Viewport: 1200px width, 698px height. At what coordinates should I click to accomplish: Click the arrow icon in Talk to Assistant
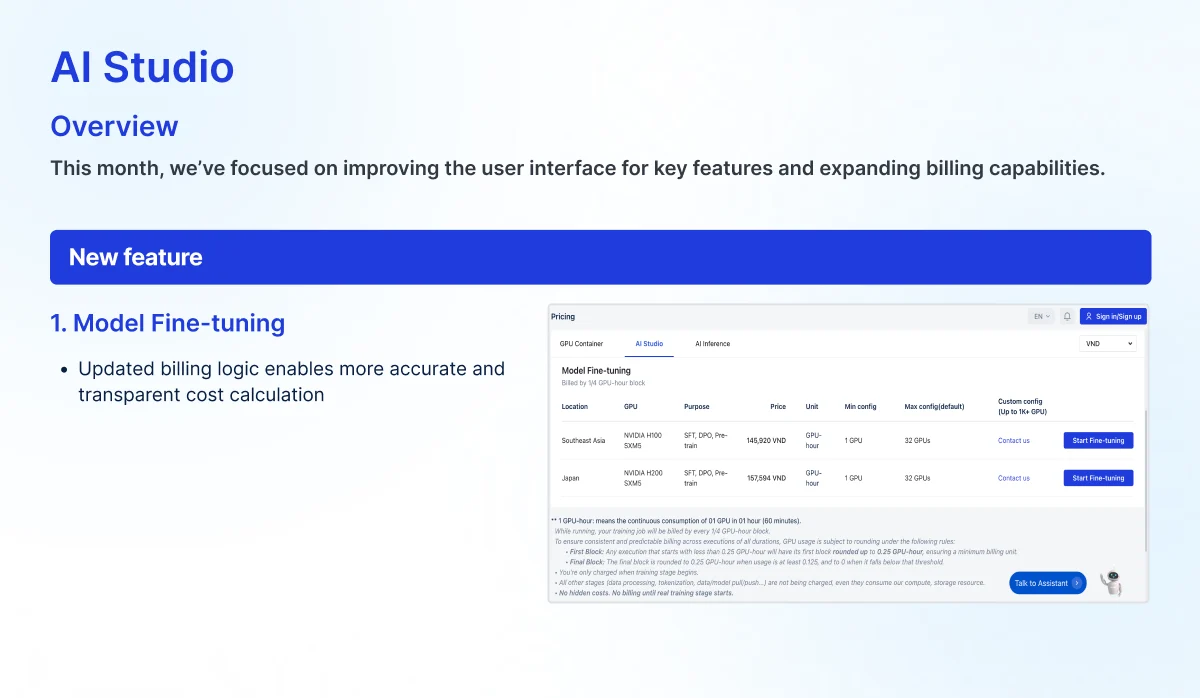[1076, 583]
